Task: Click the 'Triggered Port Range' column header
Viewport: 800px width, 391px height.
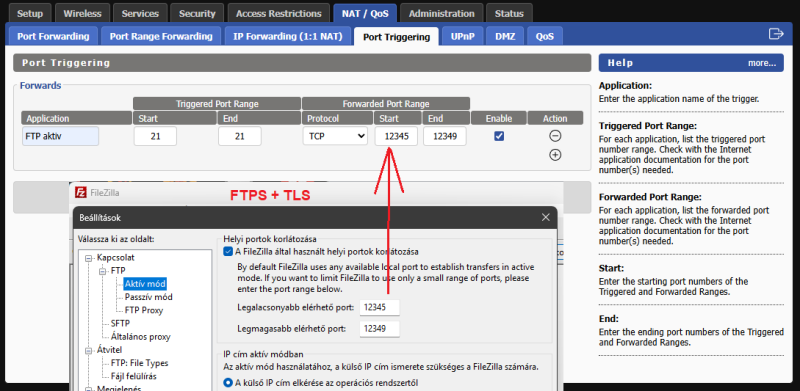Action: 217,104
